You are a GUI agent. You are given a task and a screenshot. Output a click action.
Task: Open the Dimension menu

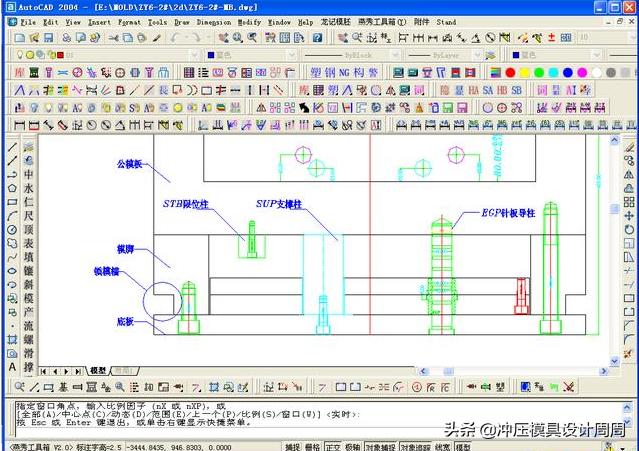[x=214, y=22]
